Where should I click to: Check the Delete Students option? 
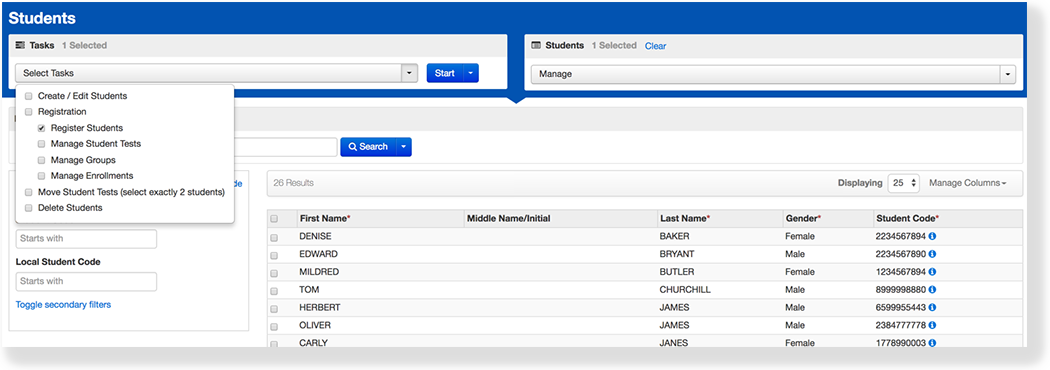[28, 208]
